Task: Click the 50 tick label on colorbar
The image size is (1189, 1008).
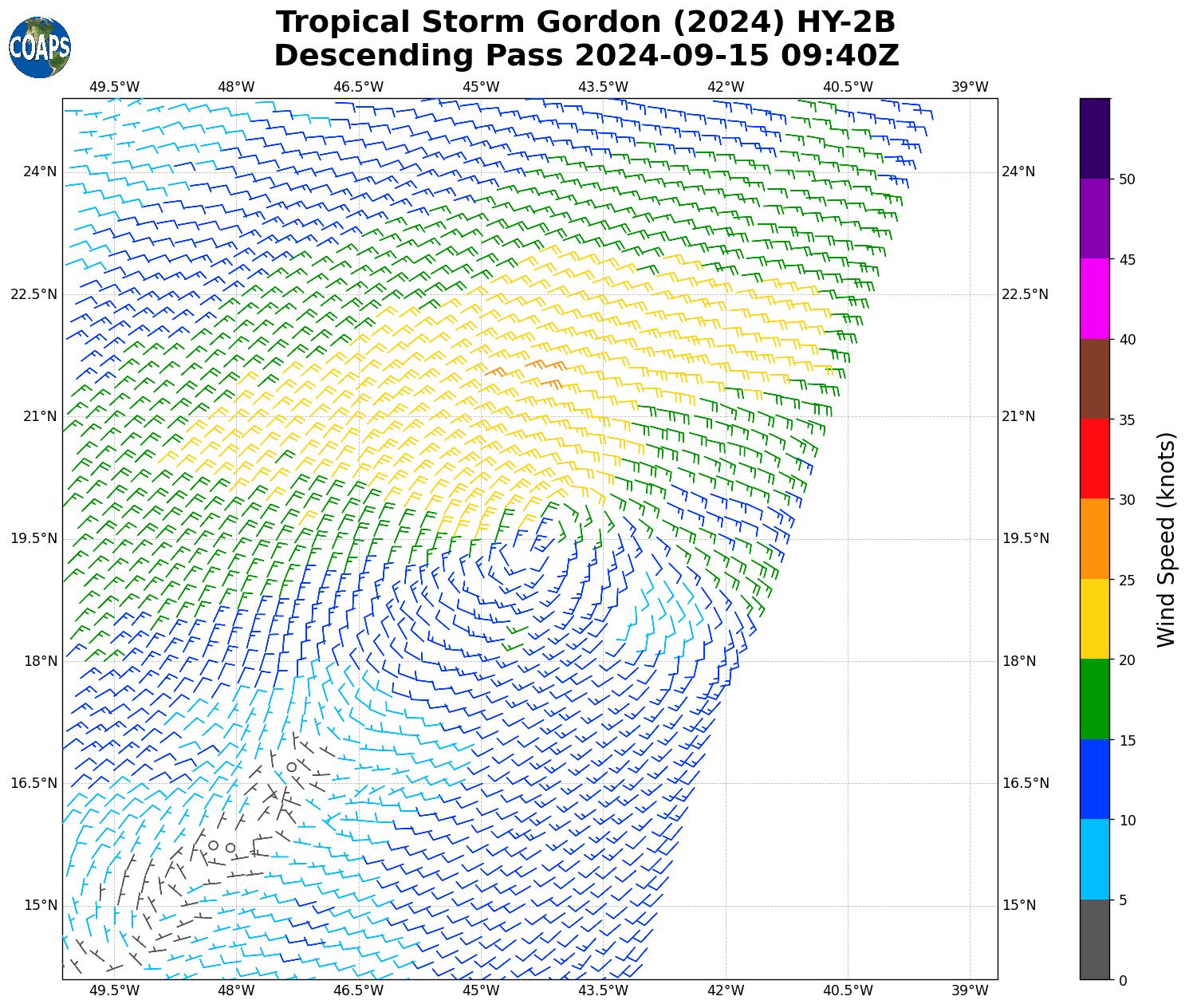Action: point(1128,179)
